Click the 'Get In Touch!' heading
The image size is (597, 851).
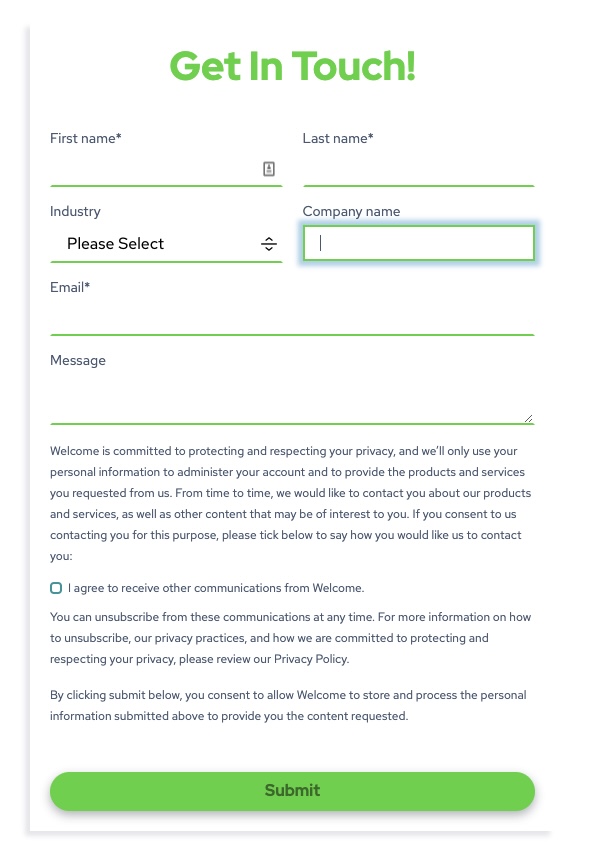click(x=293, y=66)
